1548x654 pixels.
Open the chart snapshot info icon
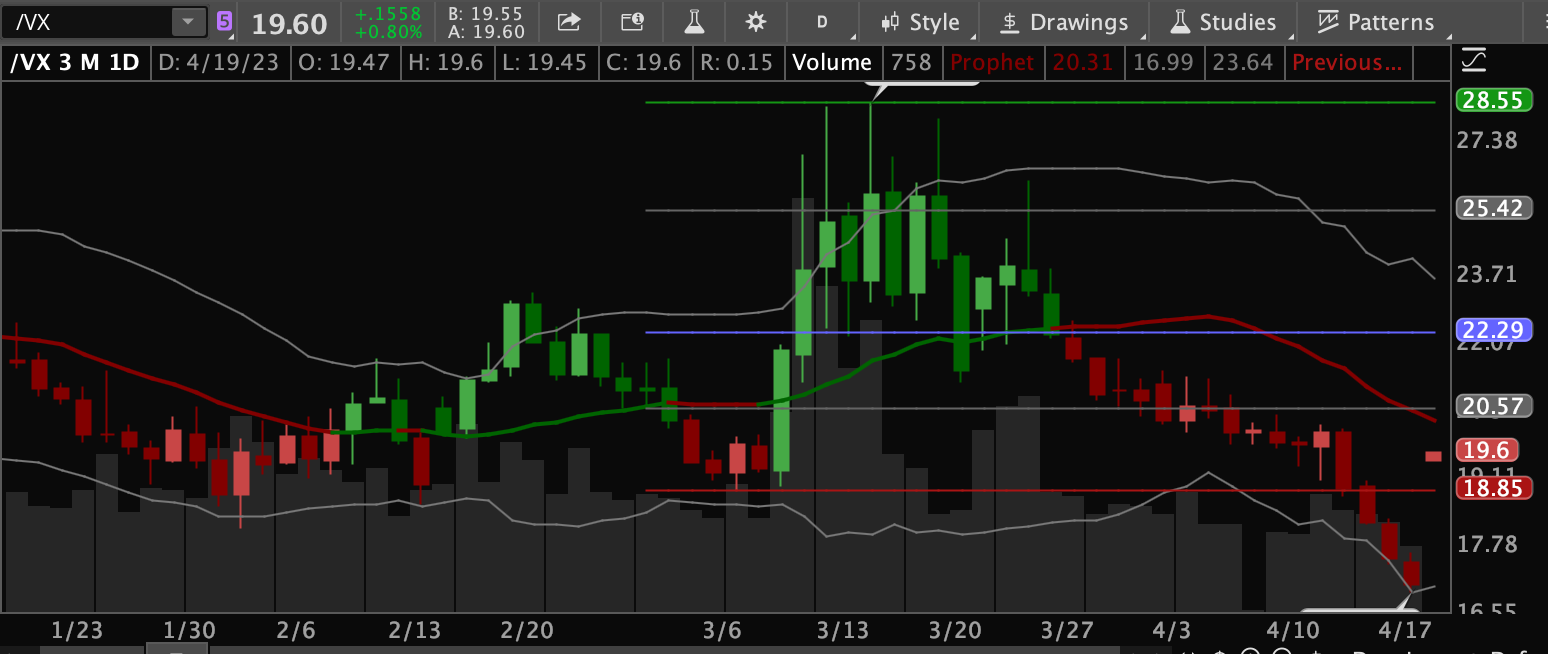632,21
